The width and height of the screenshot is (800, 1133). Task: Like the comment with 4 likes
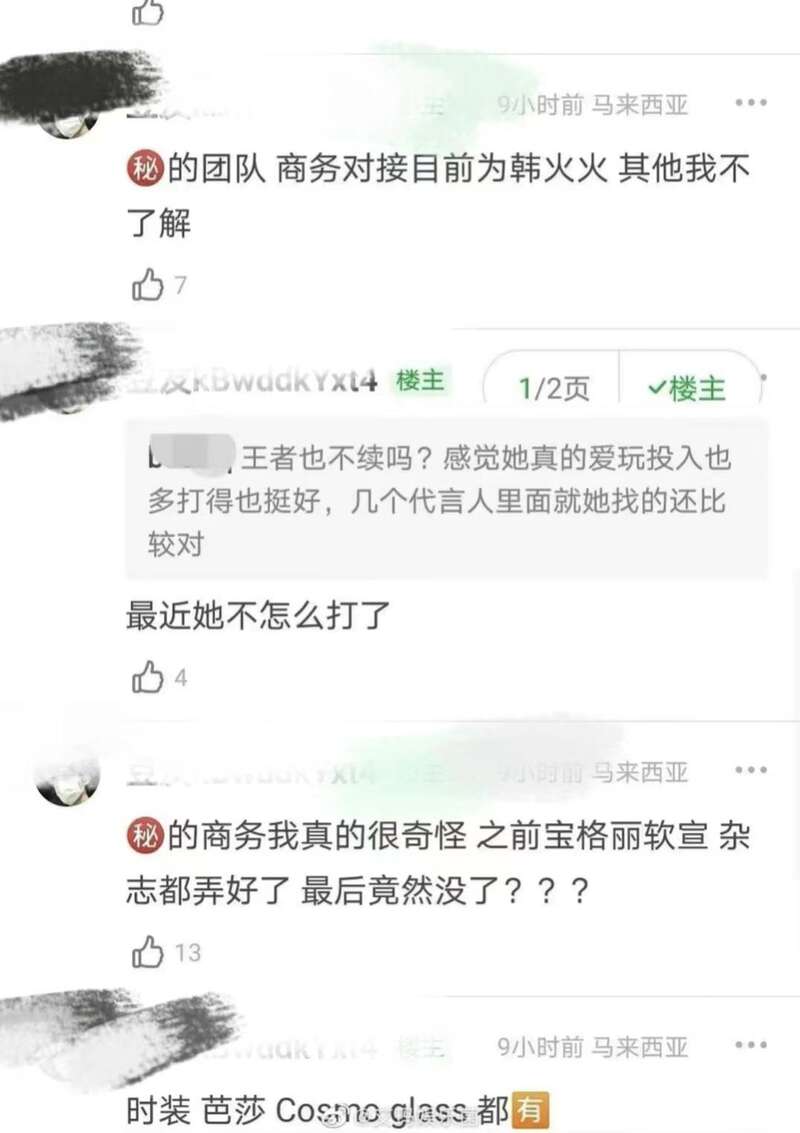(x=147, y=677)
